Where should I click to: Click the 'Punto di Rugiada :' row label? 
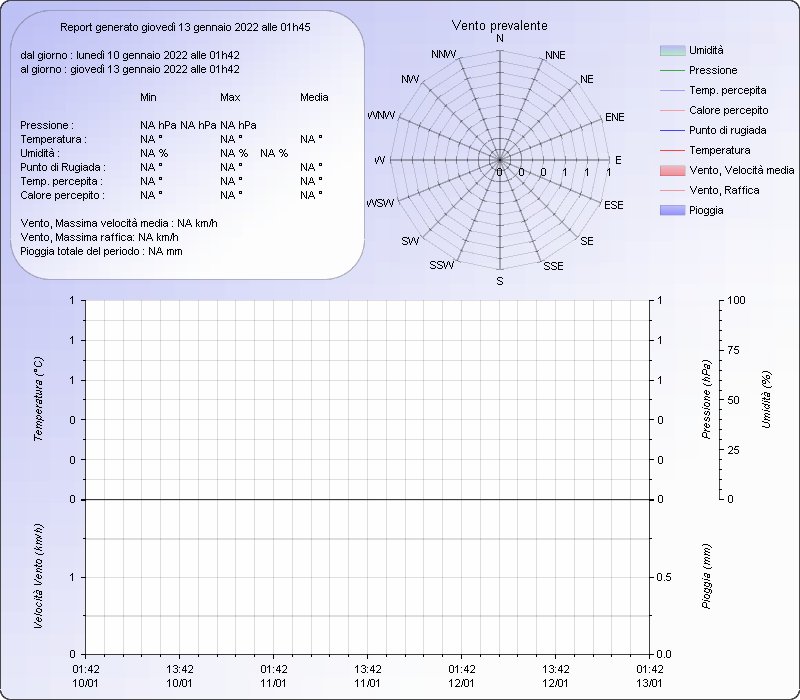pyautogui.click(x=63, y=167)
